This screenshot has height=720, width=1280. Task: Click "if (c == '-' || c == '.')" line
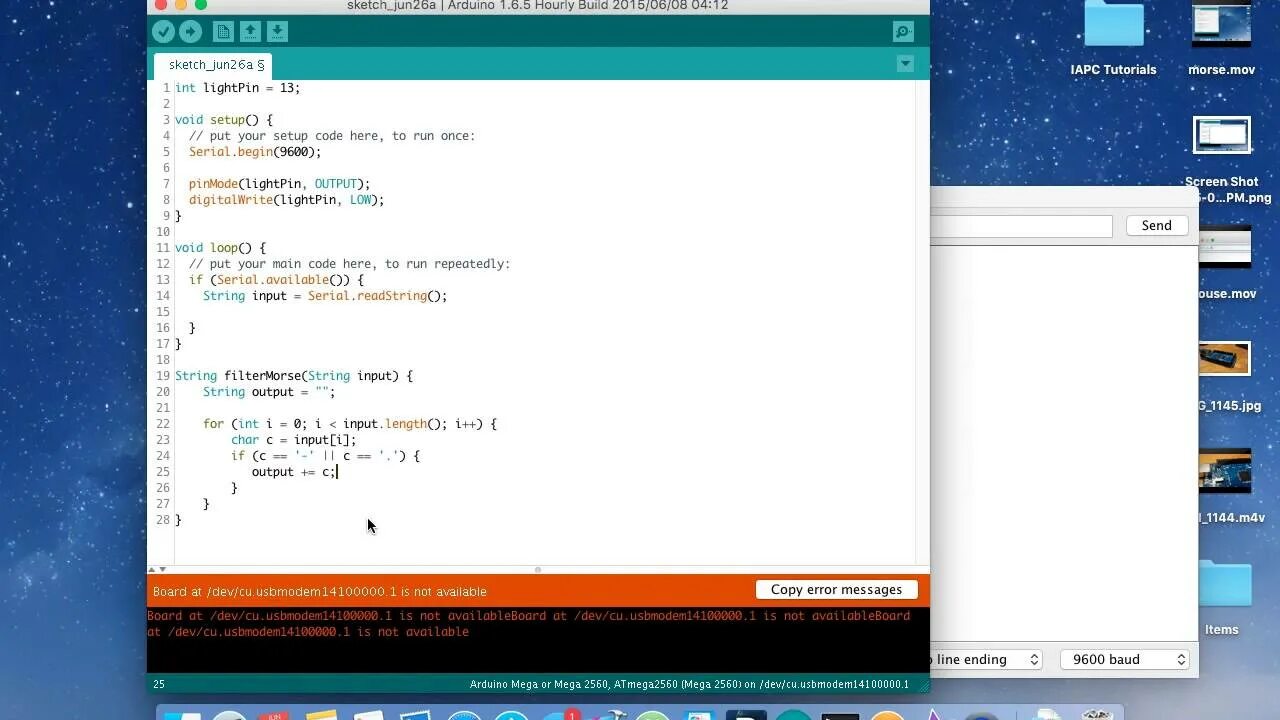pos(325,456)
